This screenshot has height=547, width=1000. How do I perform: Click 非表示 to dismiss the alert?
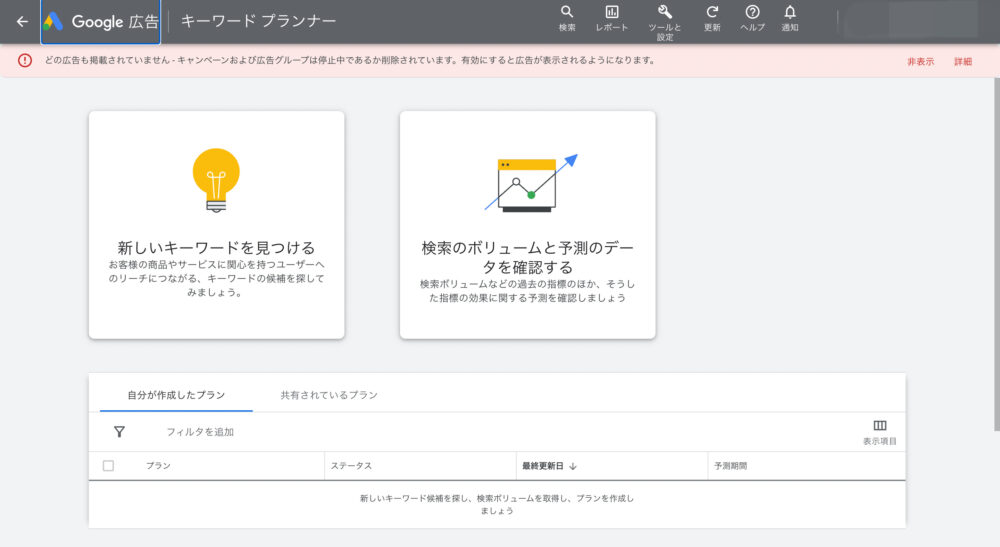point(920,62)
